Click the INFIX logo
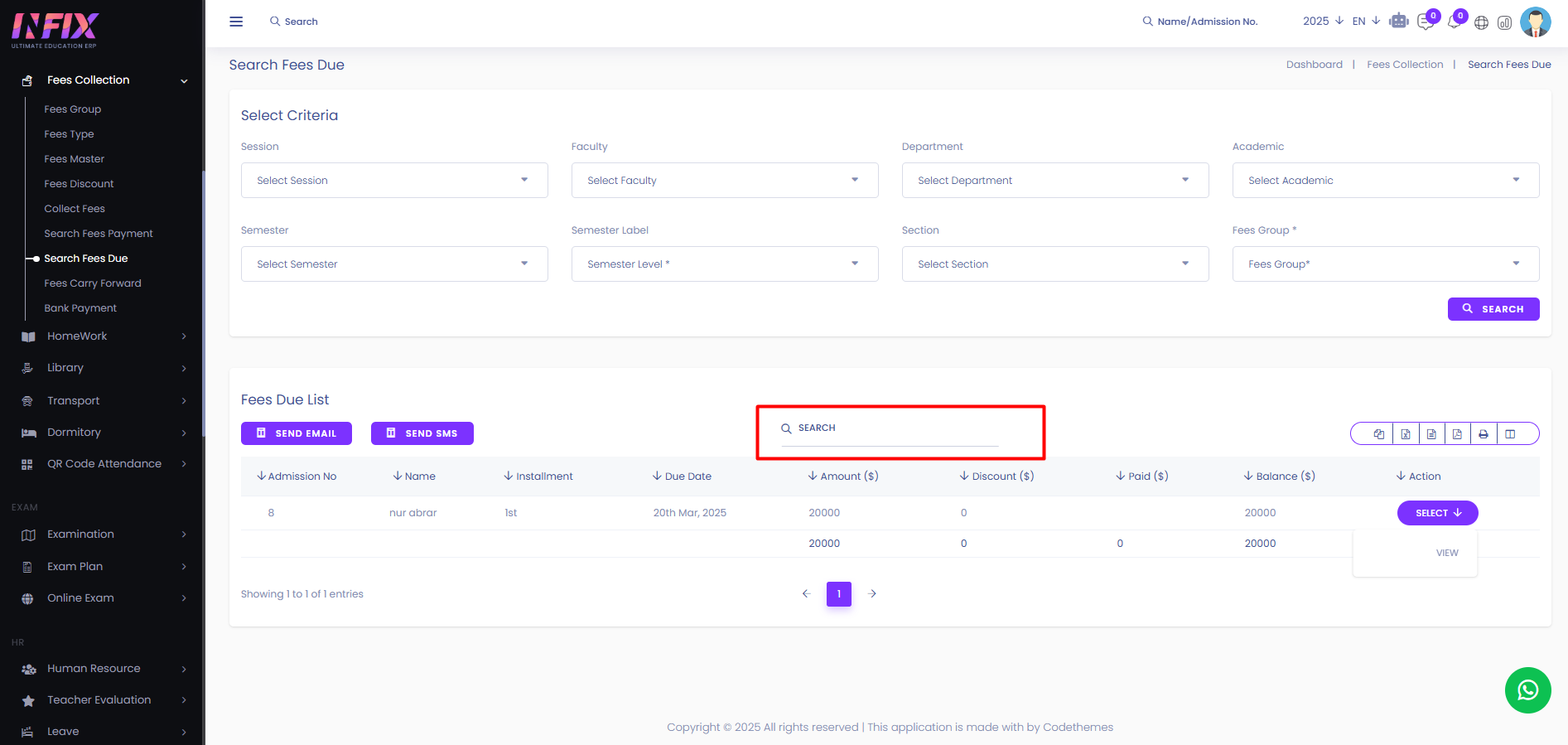1568x745 pixels. point(55,30)
